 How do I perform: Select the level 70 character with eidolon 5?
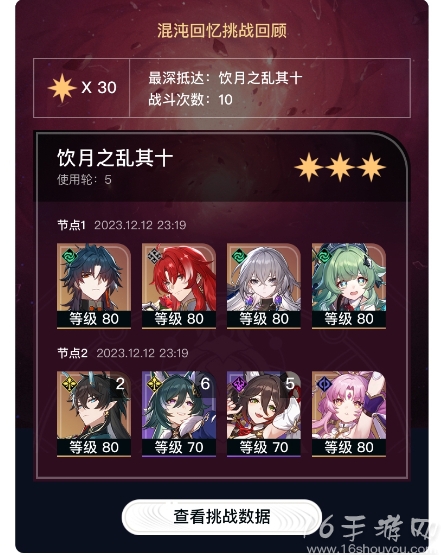[264, 414]
